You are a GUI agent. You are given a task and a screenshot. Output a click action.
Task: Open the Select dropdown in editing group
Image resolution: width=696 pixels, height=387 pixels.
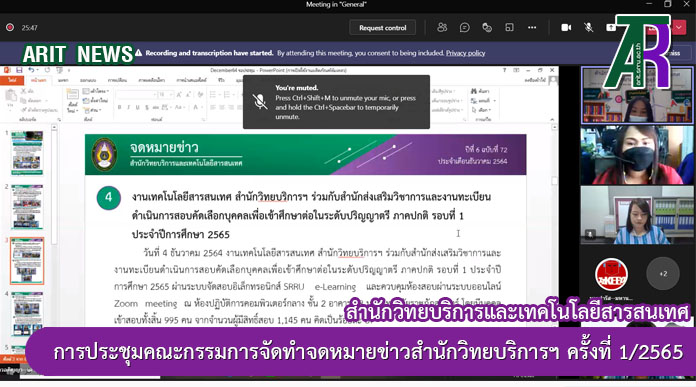pyautogui.click(x=481, y=110)
